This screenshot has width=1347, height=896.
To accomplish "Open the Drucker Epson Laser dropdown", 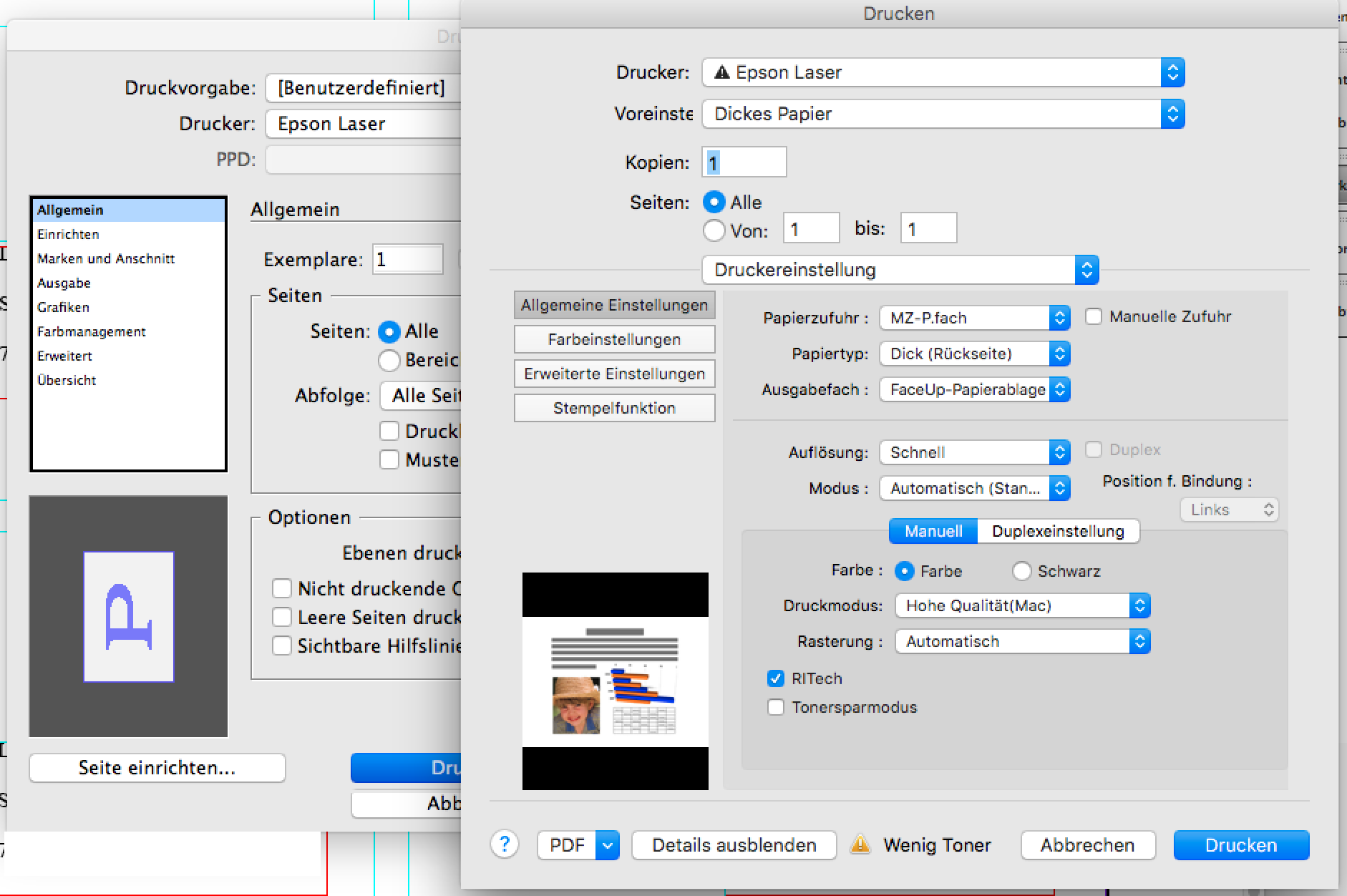I will [943, 72].
